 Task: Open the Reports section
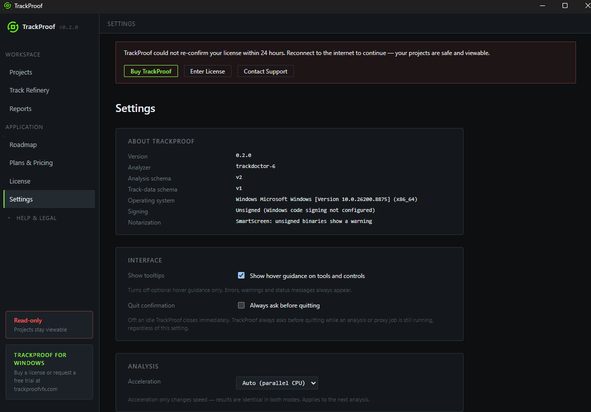click(x=49, y=109)
